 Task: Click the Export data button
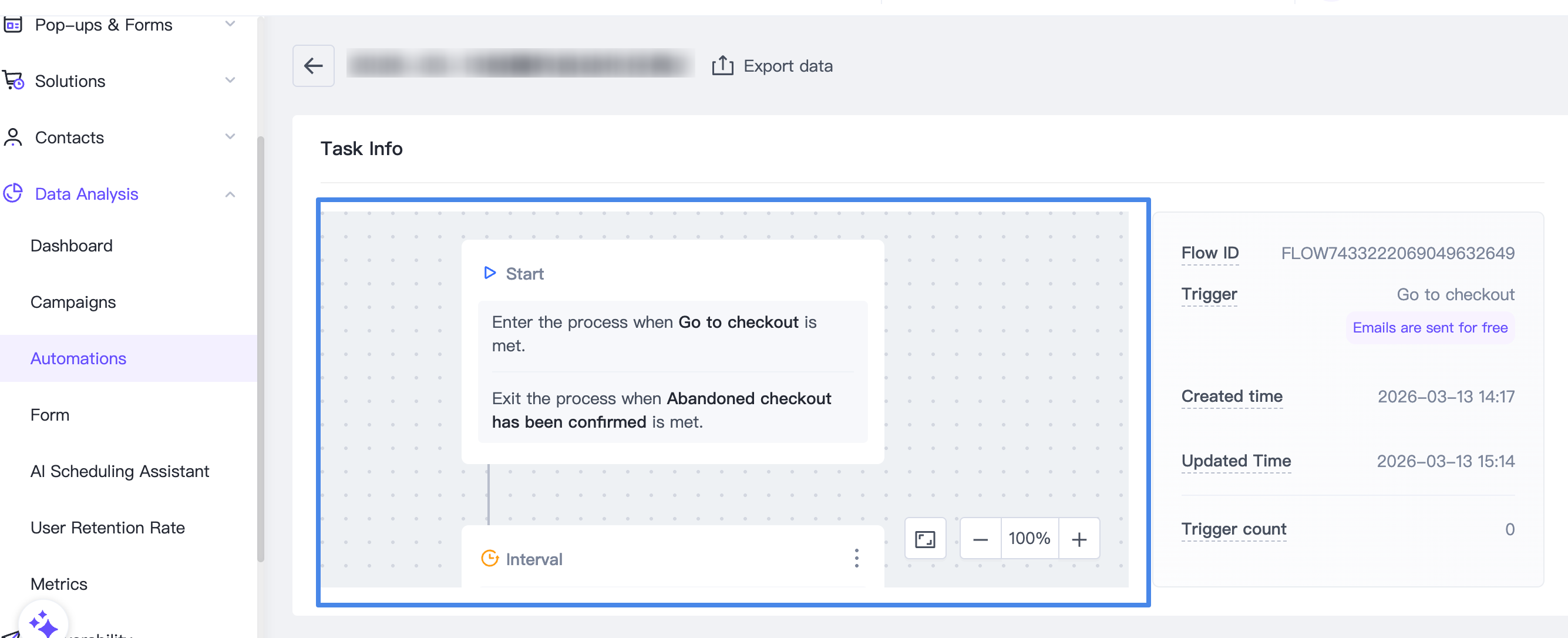[787, 66]
